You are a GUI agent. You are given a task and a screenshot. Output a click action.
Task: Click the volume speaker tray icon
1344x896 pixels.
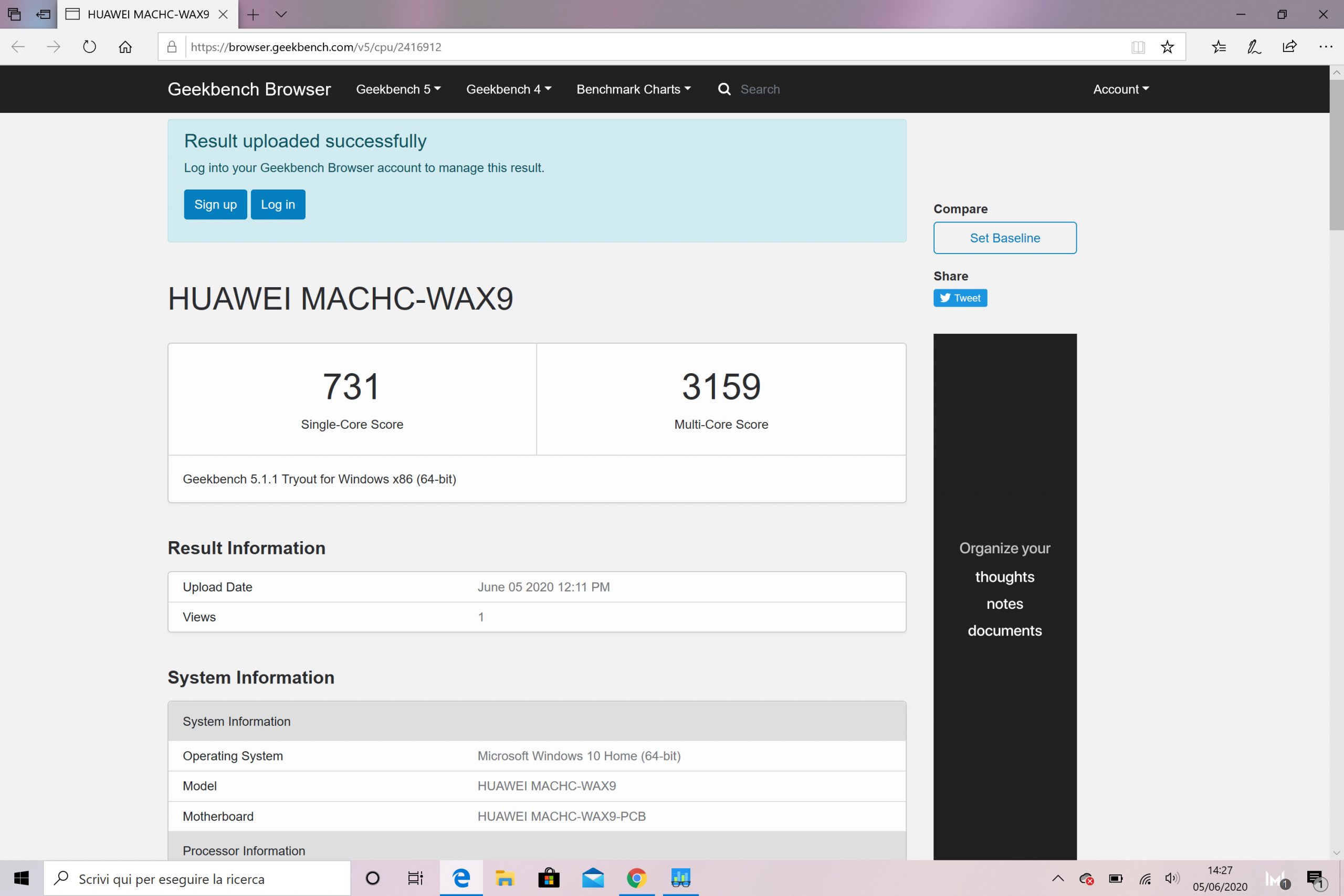tap(1172, 878)
